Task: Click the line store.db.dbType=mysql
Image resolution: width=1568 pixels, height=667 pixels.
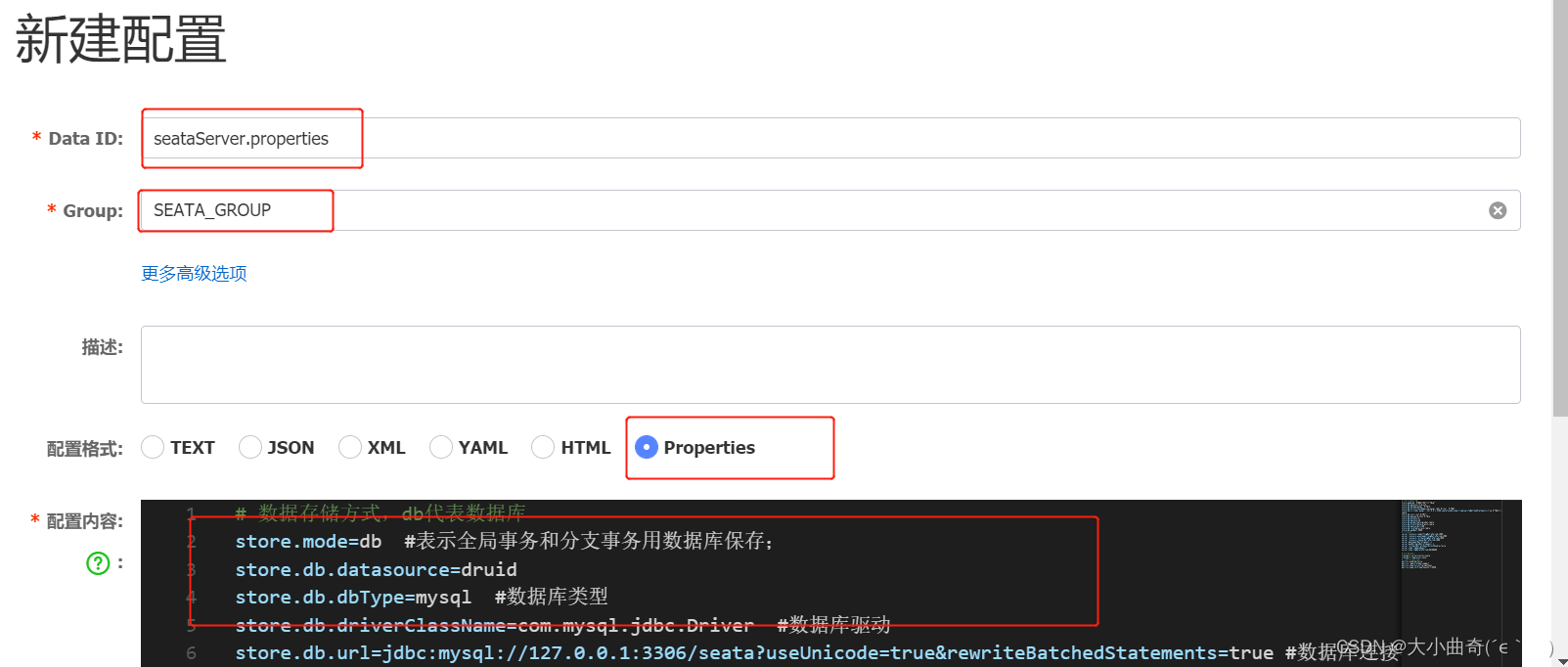Action: click(x=421, y=597)
